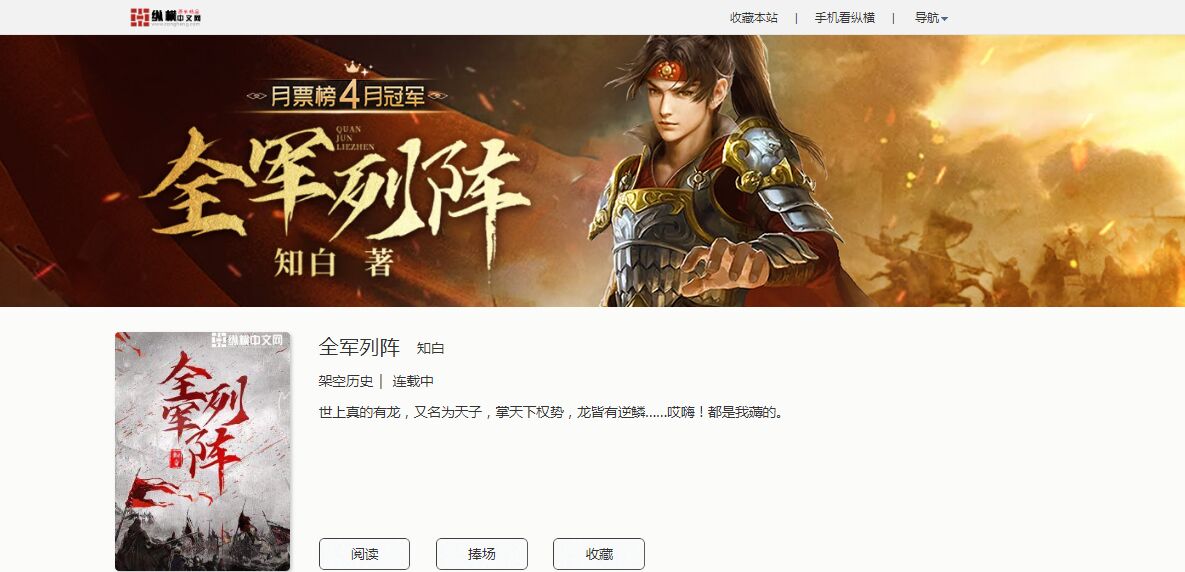The height and width of the screenshot is (572, 1185).
Task: Click the 连载中 status label
Action: 413,381
